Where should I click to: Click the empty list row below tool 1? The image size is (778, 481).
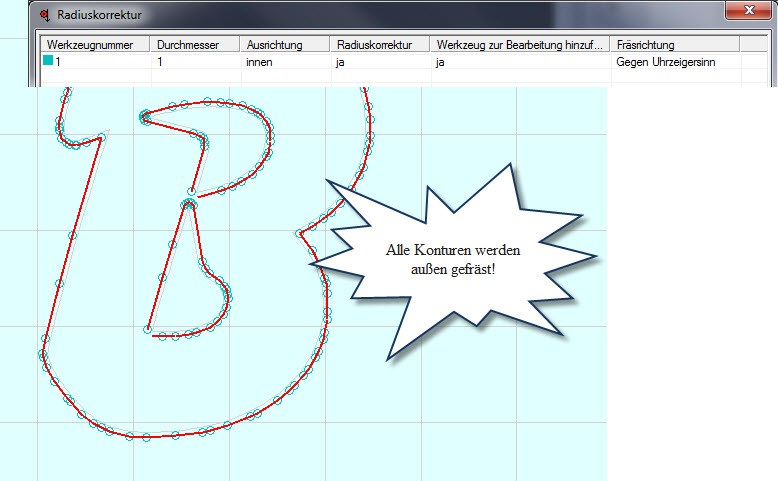300,77
